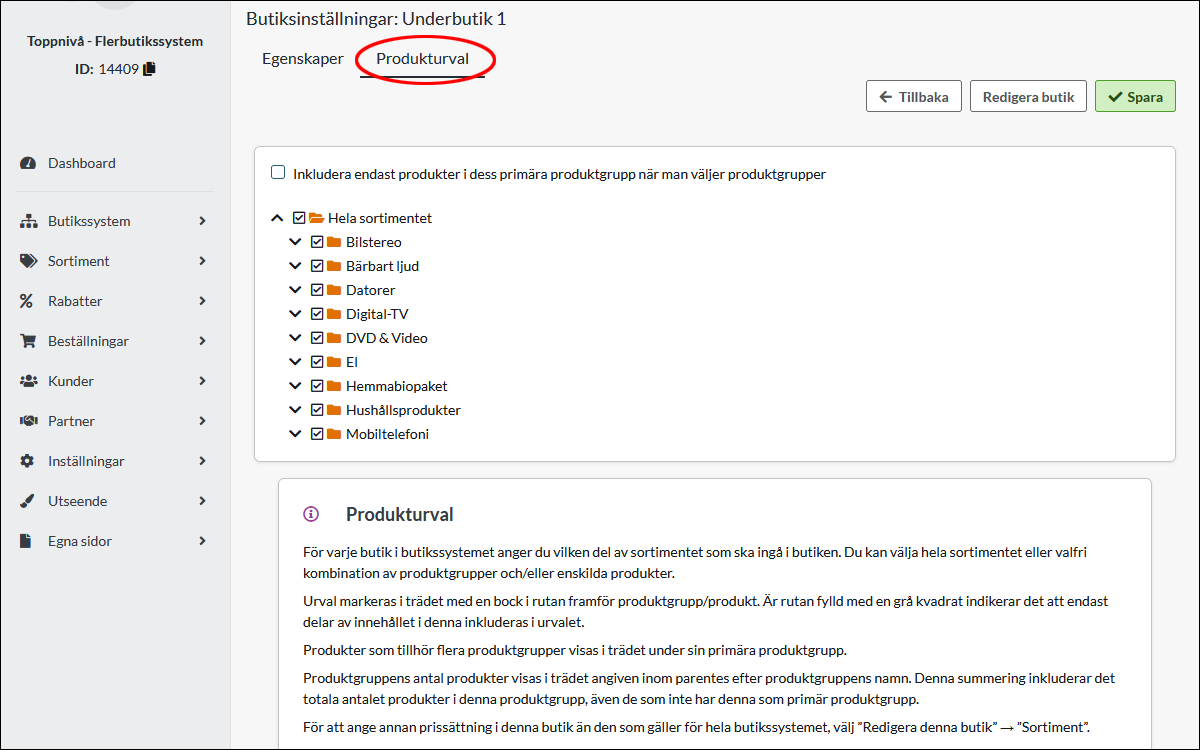
Task: Expand the DVD & Video tree node
Action: click(295, 338)
